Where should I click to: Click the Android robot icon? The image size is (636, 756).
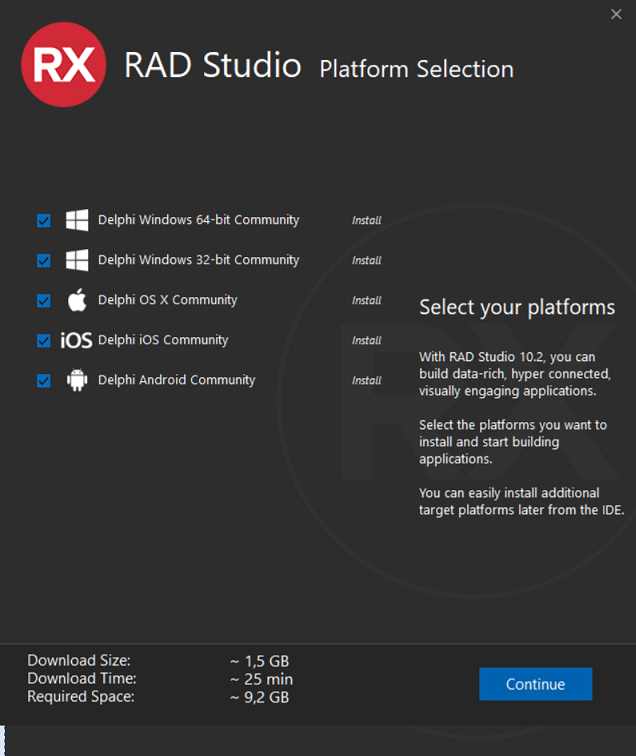[x=77, y=380]
